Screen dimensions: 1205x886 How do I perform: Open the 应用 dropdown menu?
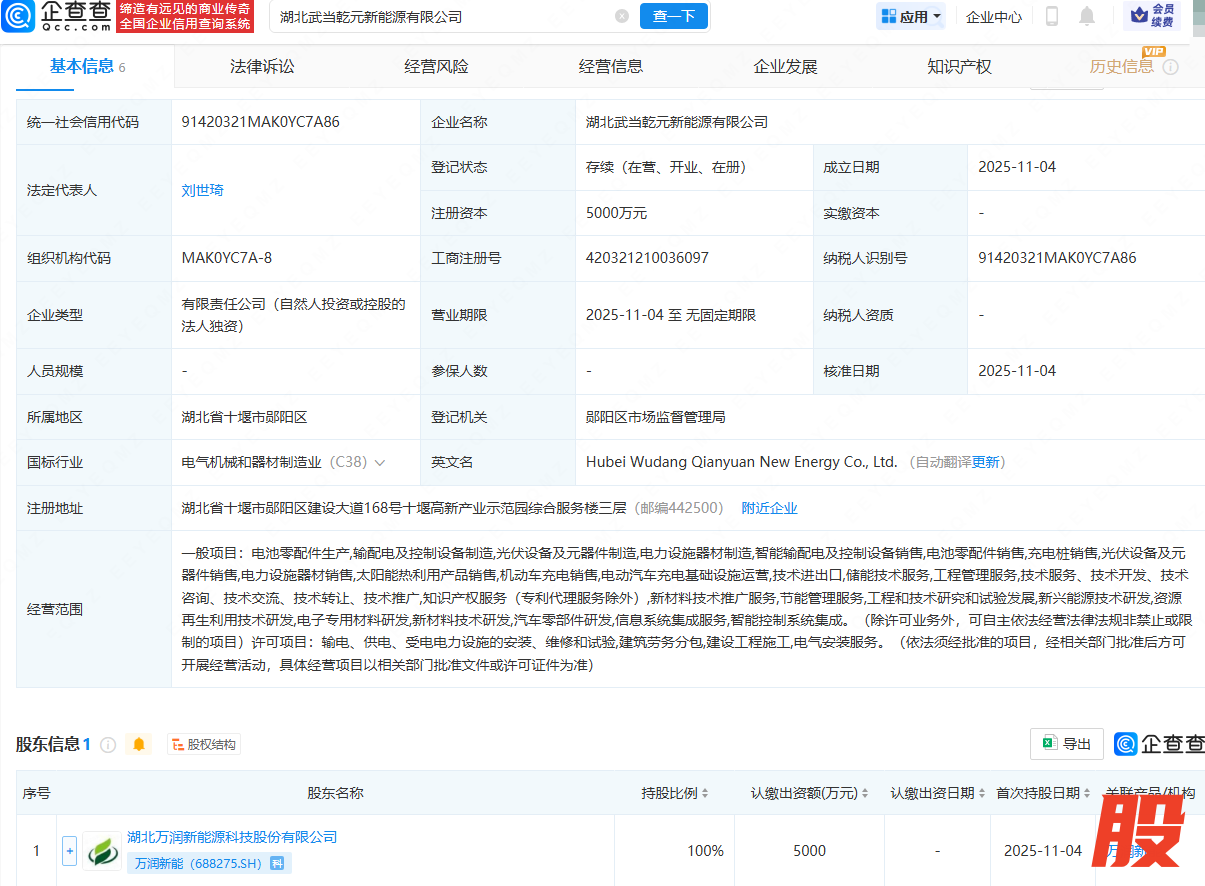(x=911, y=16)
